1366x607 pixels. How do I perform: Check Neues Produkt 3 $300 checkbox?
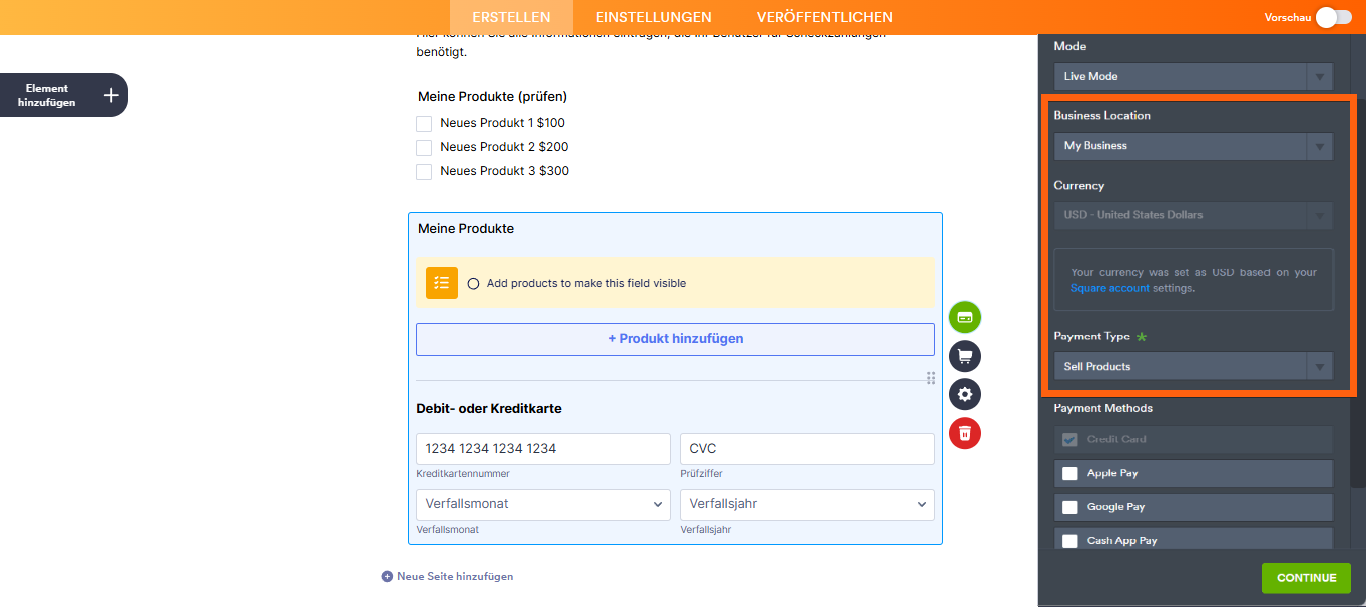pyautogui.click(x=424, y=172)
